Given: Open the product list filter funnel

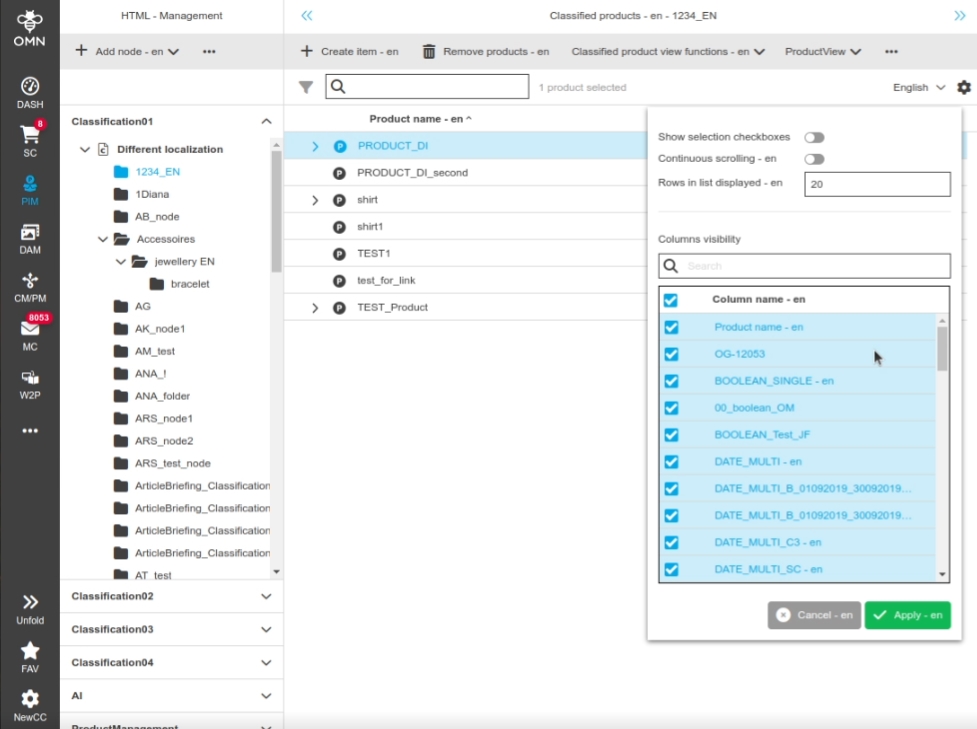Looking at the screenshot, I should 306,87.
